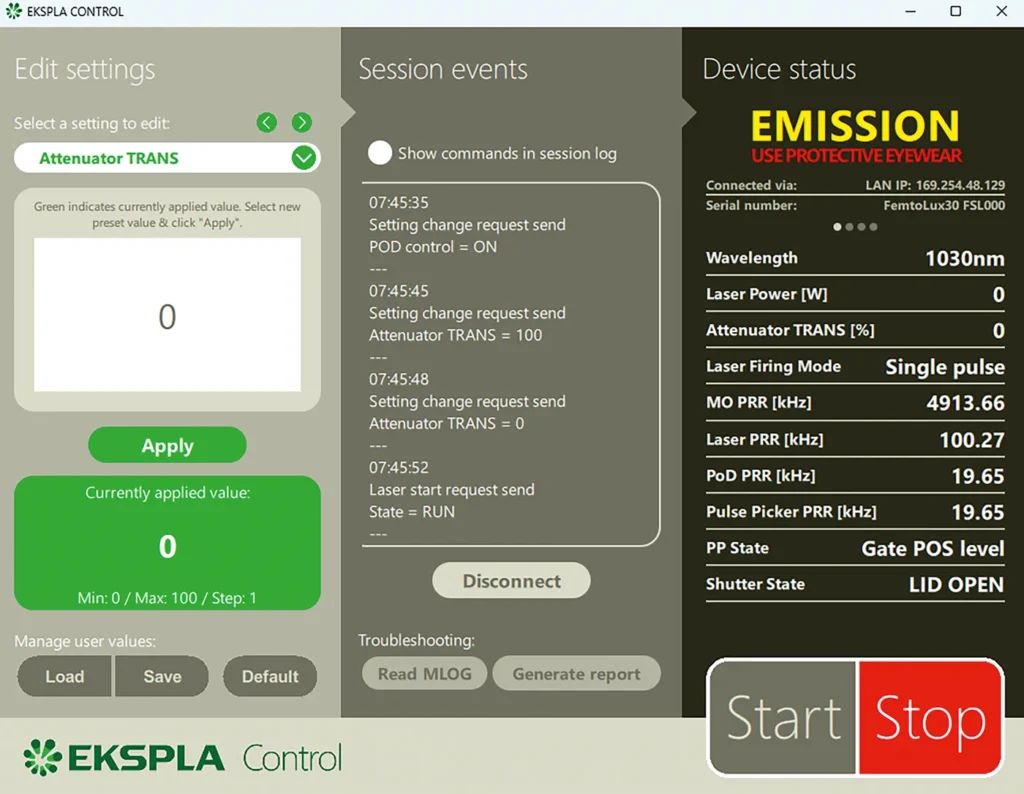Navigate to next setting with green right arrow
Image resolution: width=1024 pixels, height=794 pixels.
(x=301, y=122)
